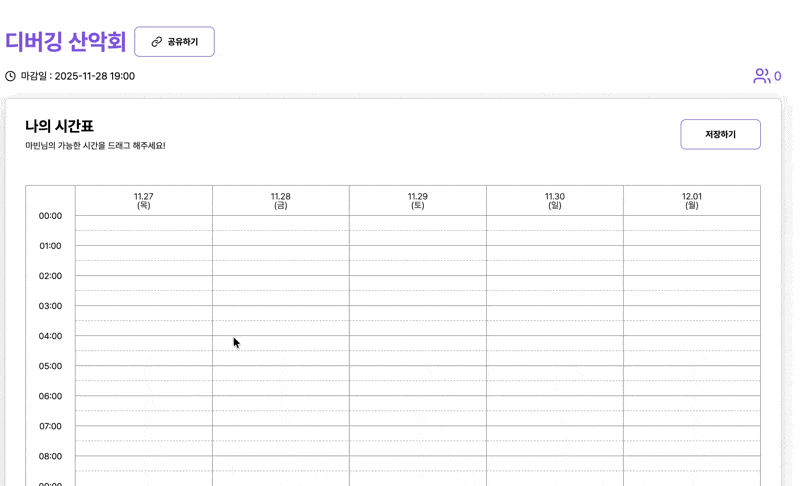The image size is (800, 486).
Task: Open the participants people icon
Action: pyautogui.click(x=761, y=76)
